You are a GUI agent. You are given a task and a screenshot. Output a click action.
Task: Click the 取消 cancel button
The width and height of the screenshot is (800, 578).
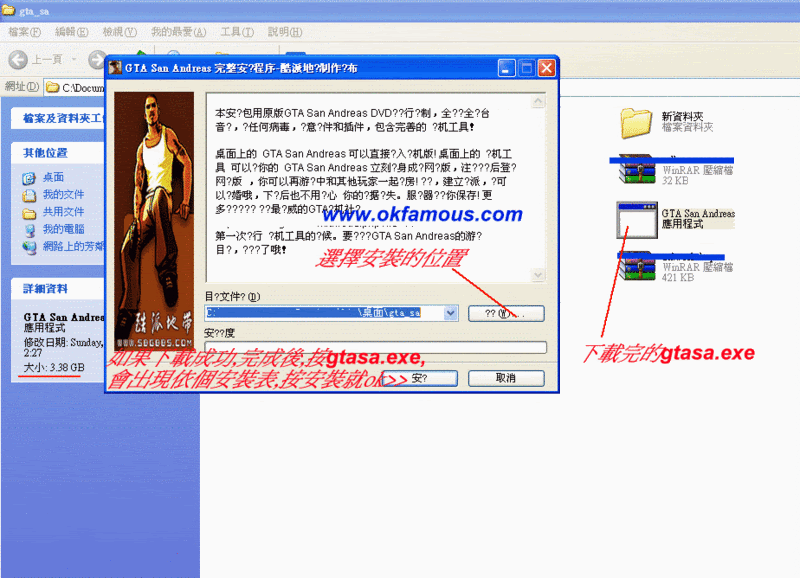click(x=506, y=379)
